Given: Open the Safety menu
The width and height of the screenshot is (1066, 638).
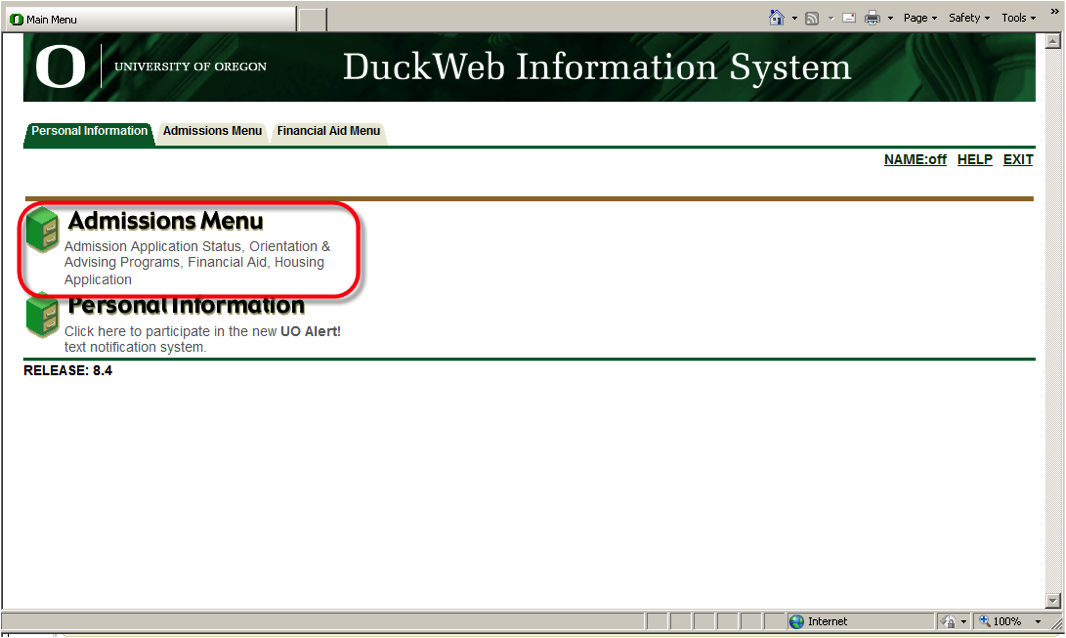Looking at the screenshot, I should tap(969, 18).
